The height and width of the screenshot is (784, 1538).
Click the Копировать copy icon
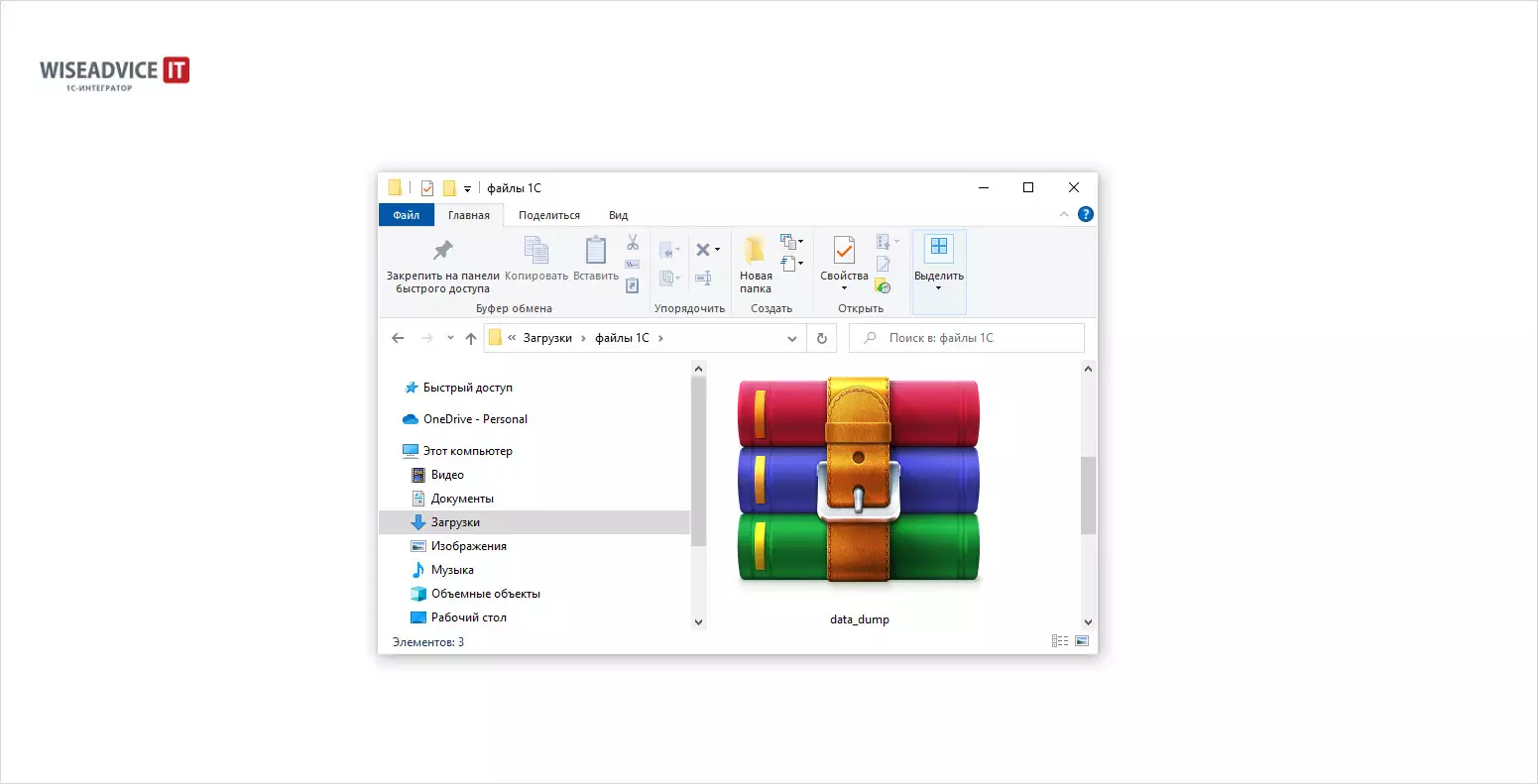tap(536, 250)
